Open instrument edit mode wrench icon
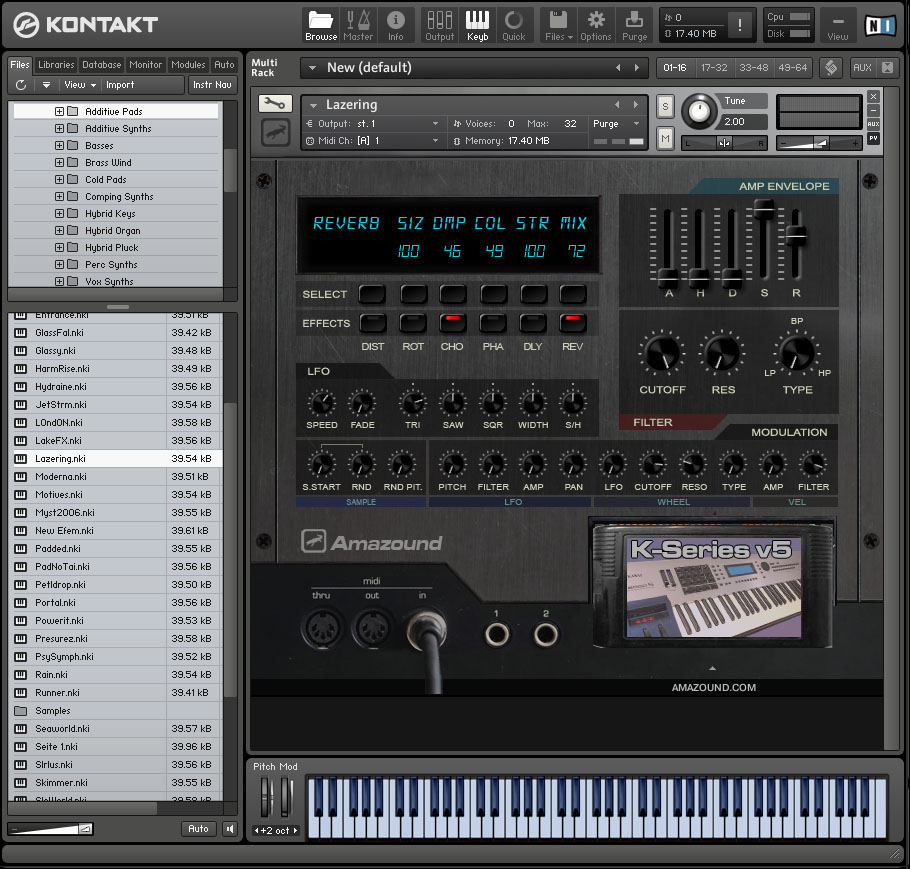Screen dimensions: 910x869 275,104
